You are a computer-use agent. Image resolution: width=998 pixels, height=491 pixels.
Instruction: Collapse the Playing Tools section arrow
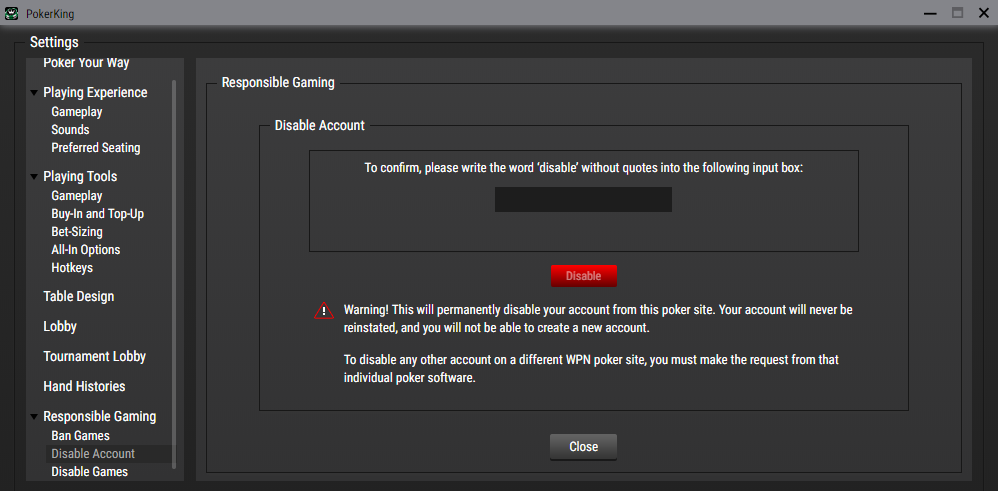click(34, 177)
